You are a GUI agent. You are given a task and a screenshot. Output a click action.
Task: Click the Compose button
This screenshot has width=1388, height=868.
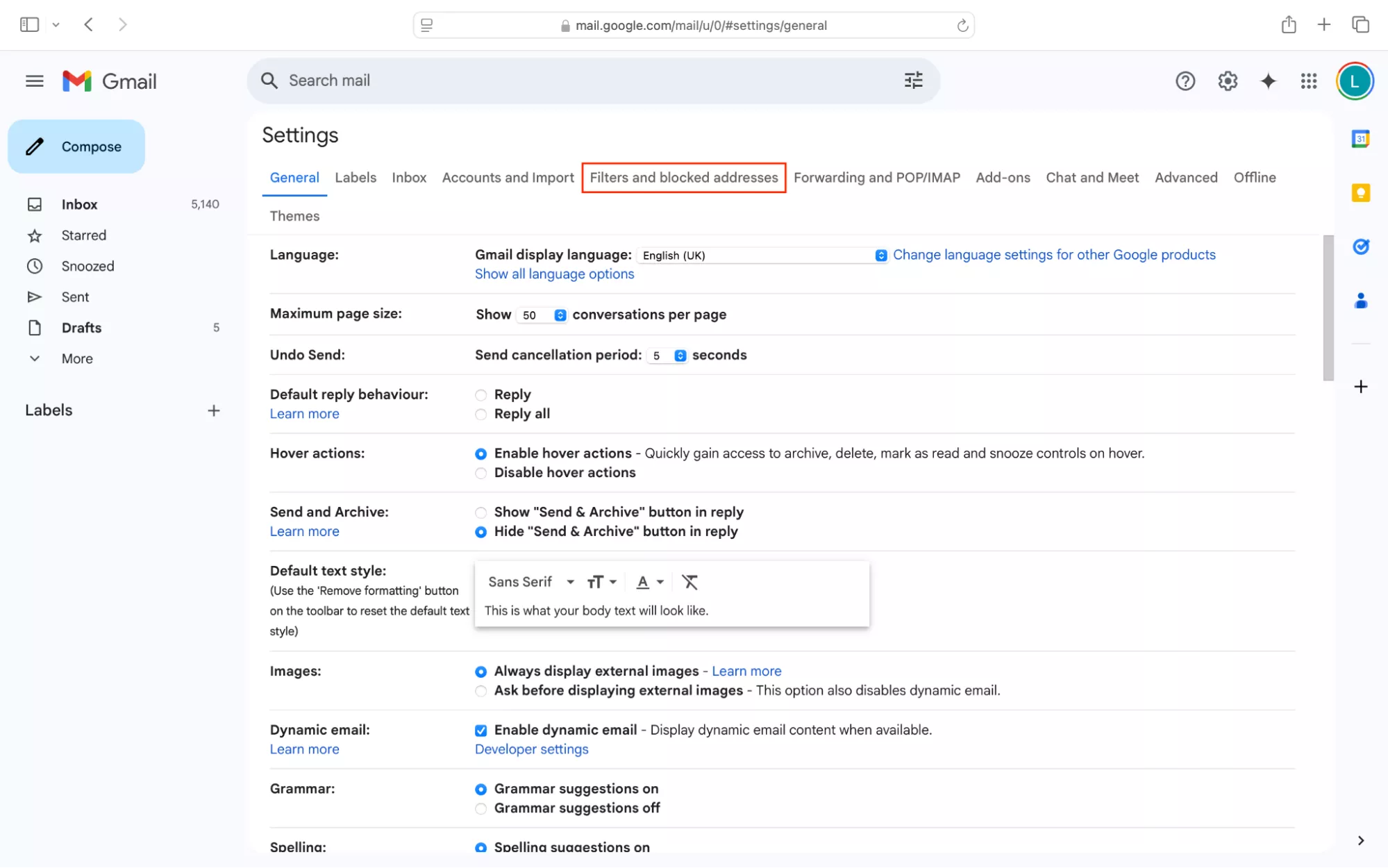point(76,147)
